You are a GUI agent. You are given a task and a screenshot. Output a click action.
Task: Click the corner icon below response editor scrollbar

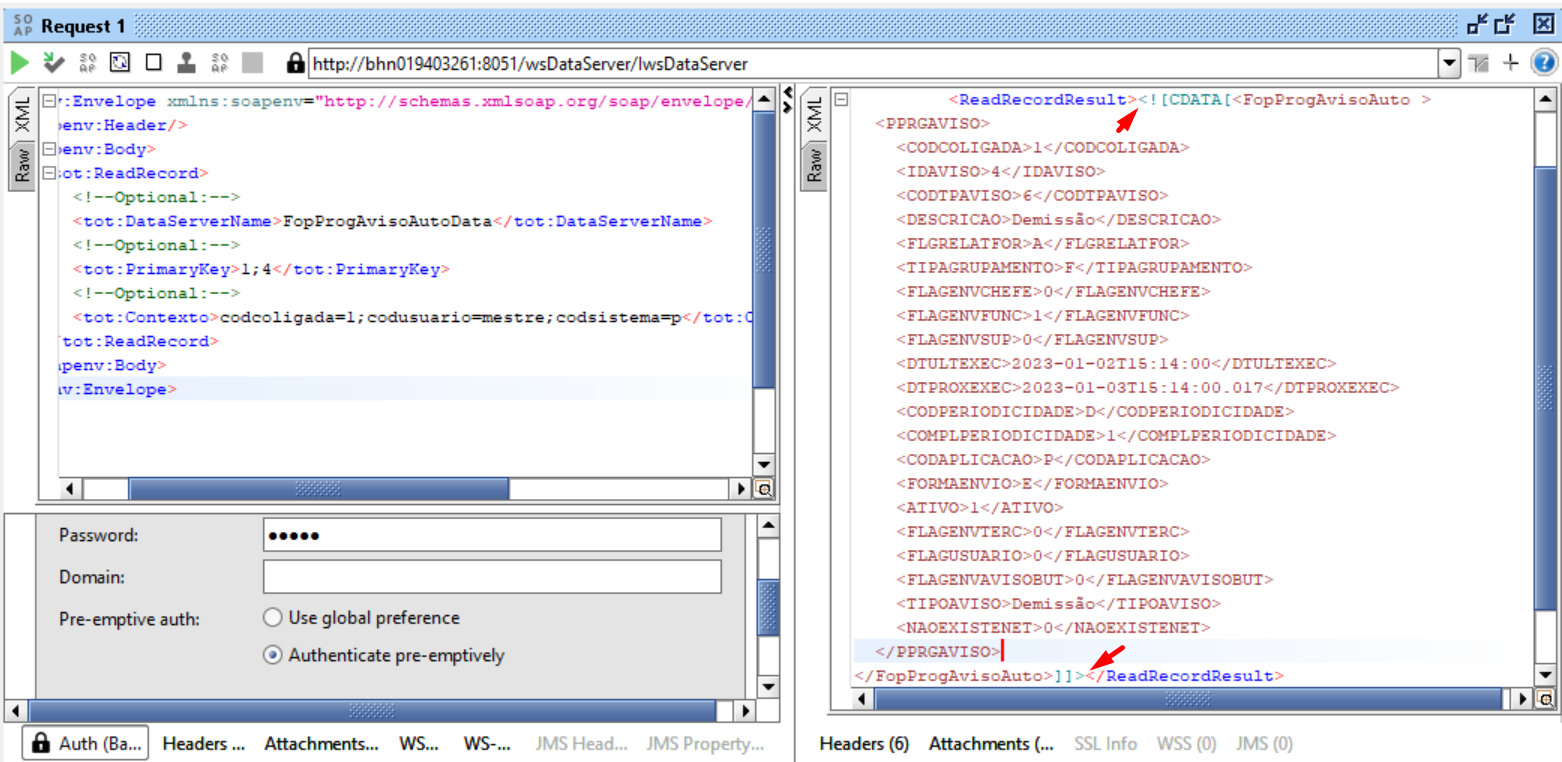1545,698
